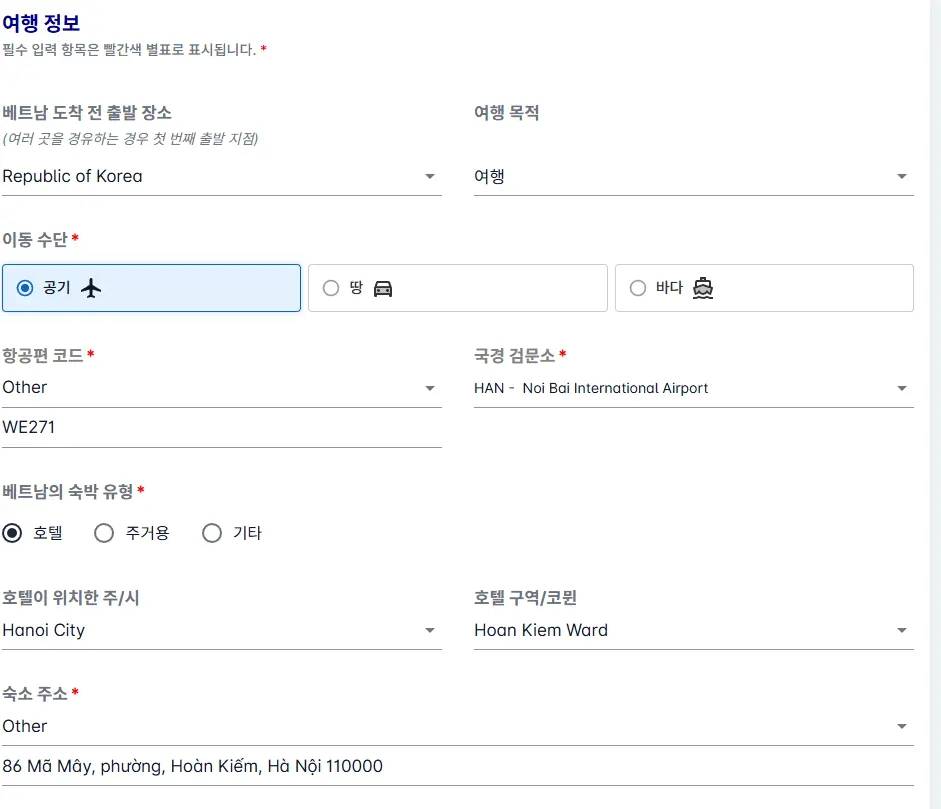Click the page vertical scrollbar

coord(936,404)
